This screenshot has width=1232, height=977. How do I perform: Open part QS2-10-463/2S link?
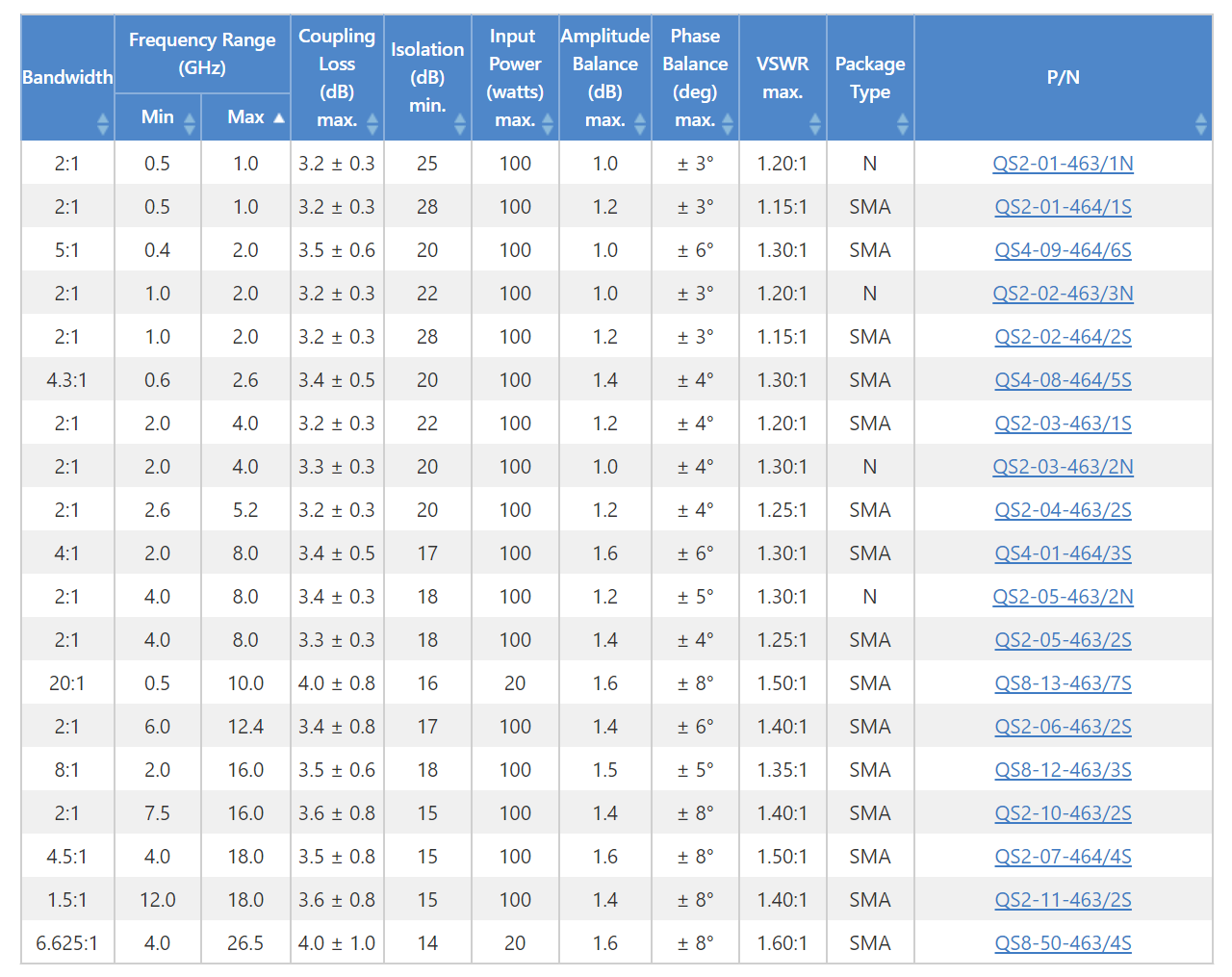[1063, 813]
